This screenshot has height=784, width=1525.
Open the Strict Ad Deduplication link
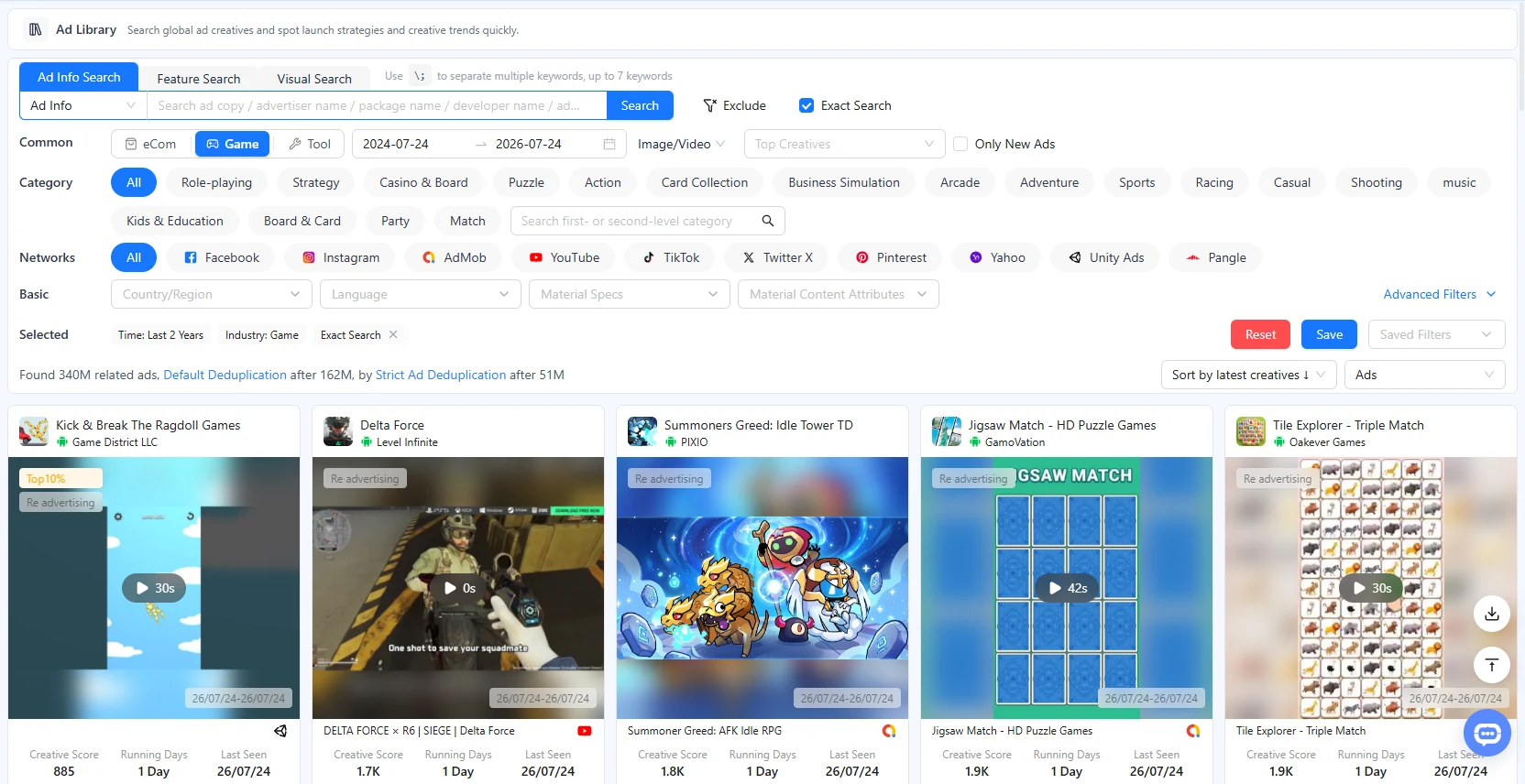pyautogui.click(x=441, y=375)
